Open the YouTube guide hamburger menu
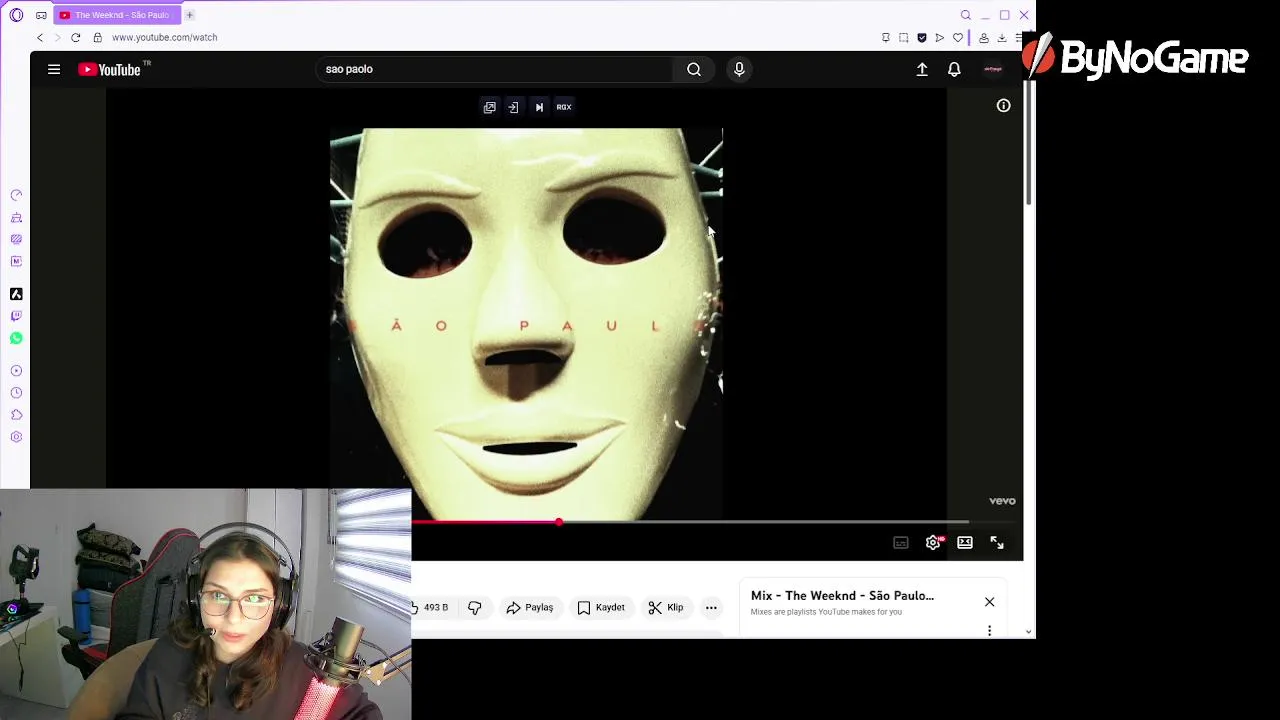This screenshot has height=720, width=1280. [54, 69]
